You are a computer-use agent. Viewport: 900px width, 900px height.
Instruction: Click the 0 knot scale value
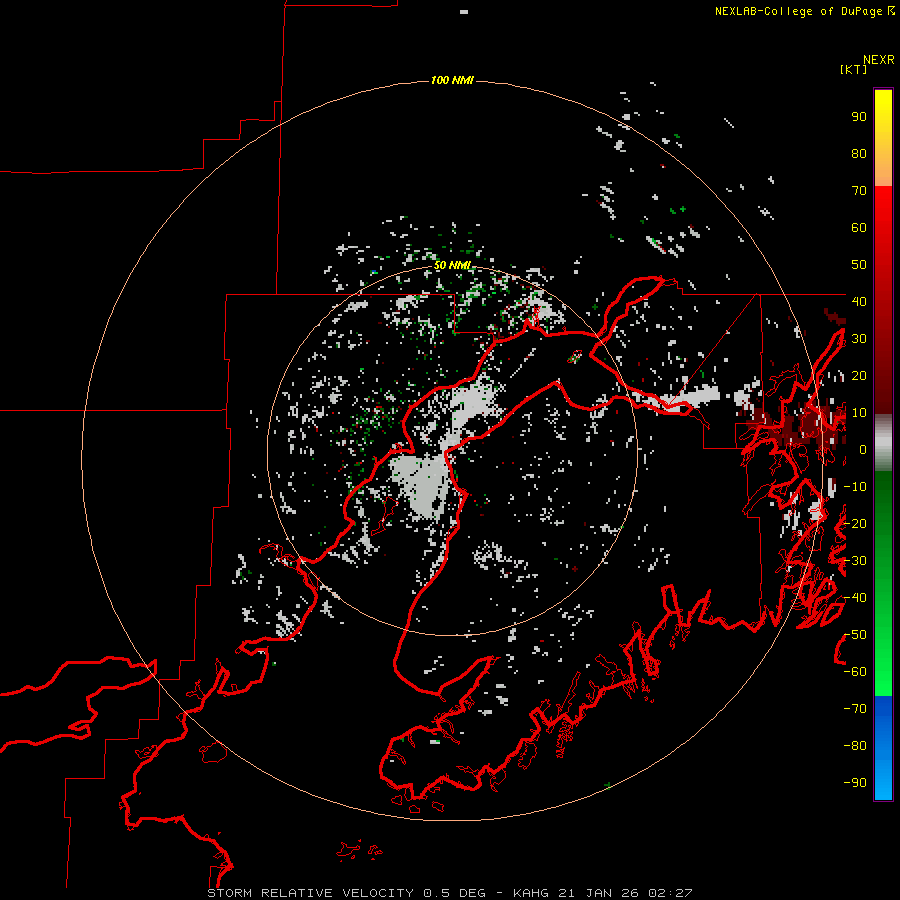(x=862, y=449)
